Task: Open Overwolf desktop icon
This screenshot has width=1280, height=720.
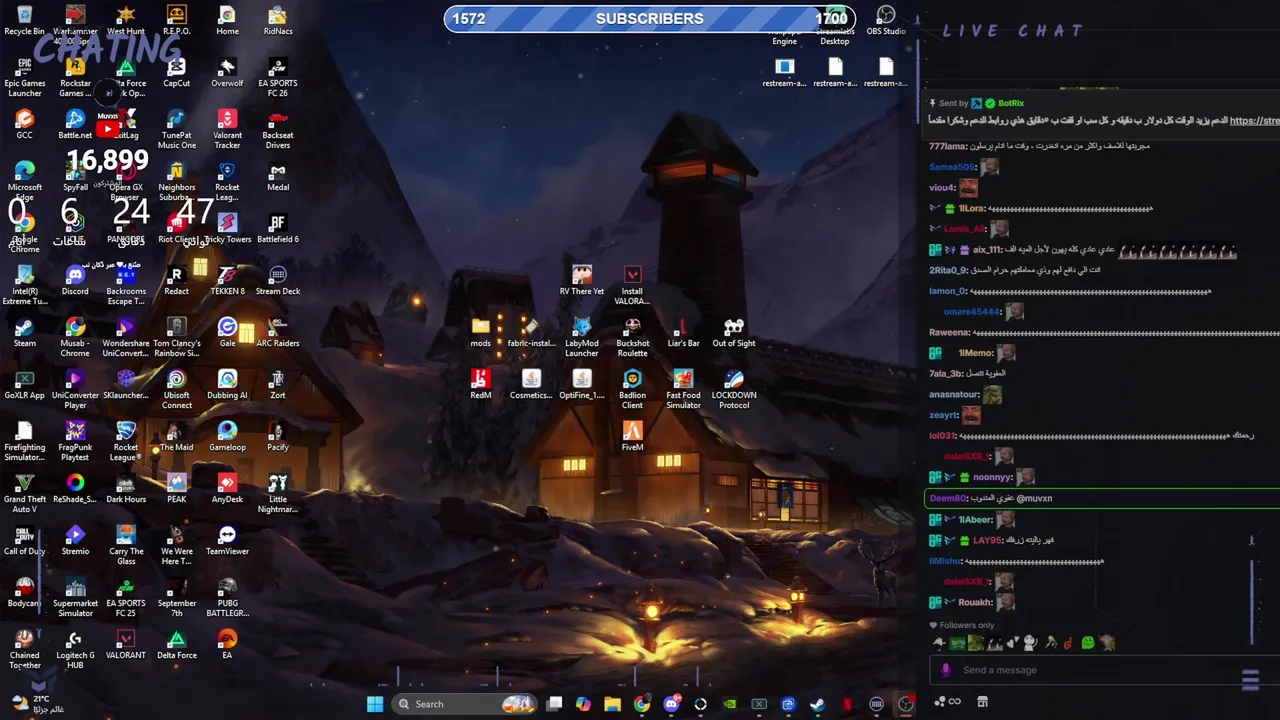Action: coord(227,72)
